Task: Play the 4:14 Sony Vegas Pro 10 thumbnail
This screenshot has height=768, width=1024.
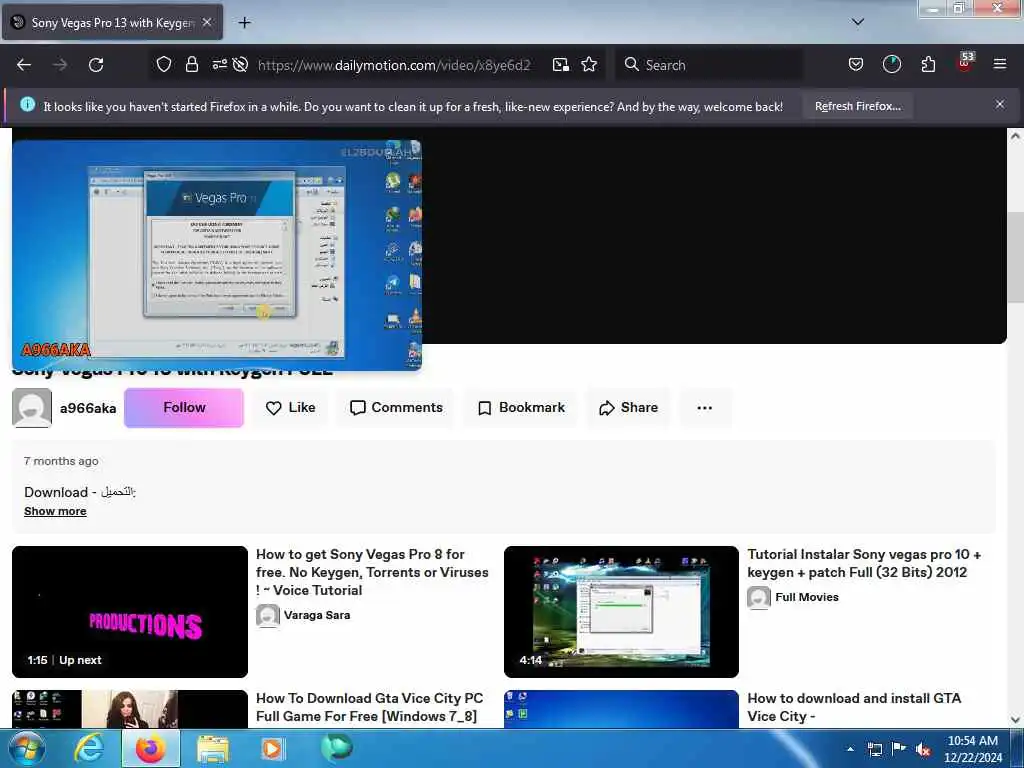Action: [x=621, y=612]
